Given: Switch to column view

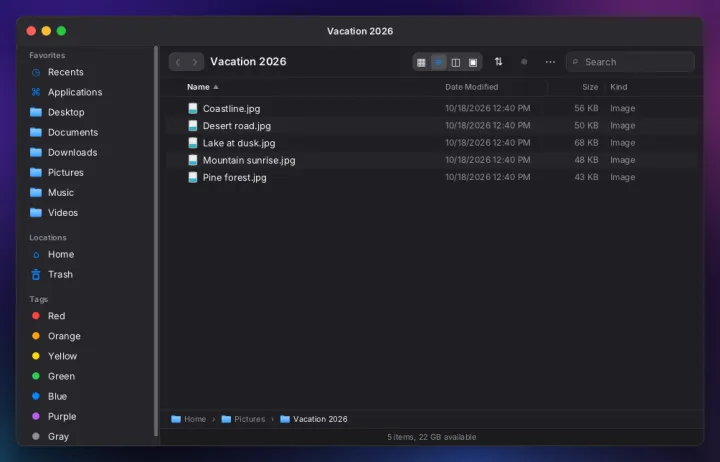Looking at the screenshot, I should (456, 62).
